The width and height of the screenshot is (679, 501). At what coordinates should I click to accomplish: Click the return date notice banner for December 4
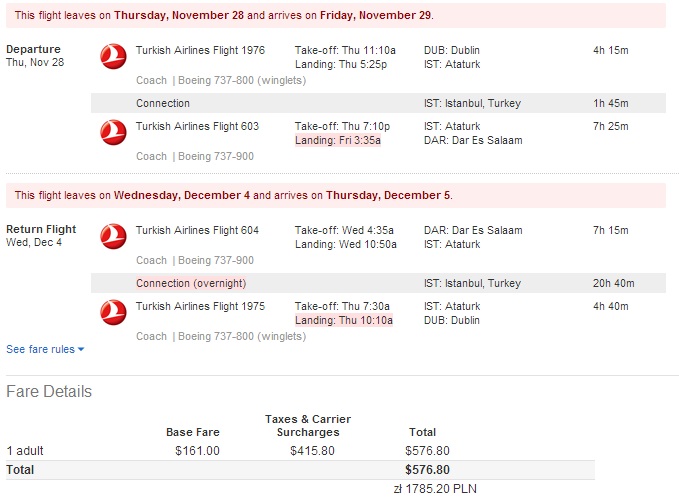(336, 195)
